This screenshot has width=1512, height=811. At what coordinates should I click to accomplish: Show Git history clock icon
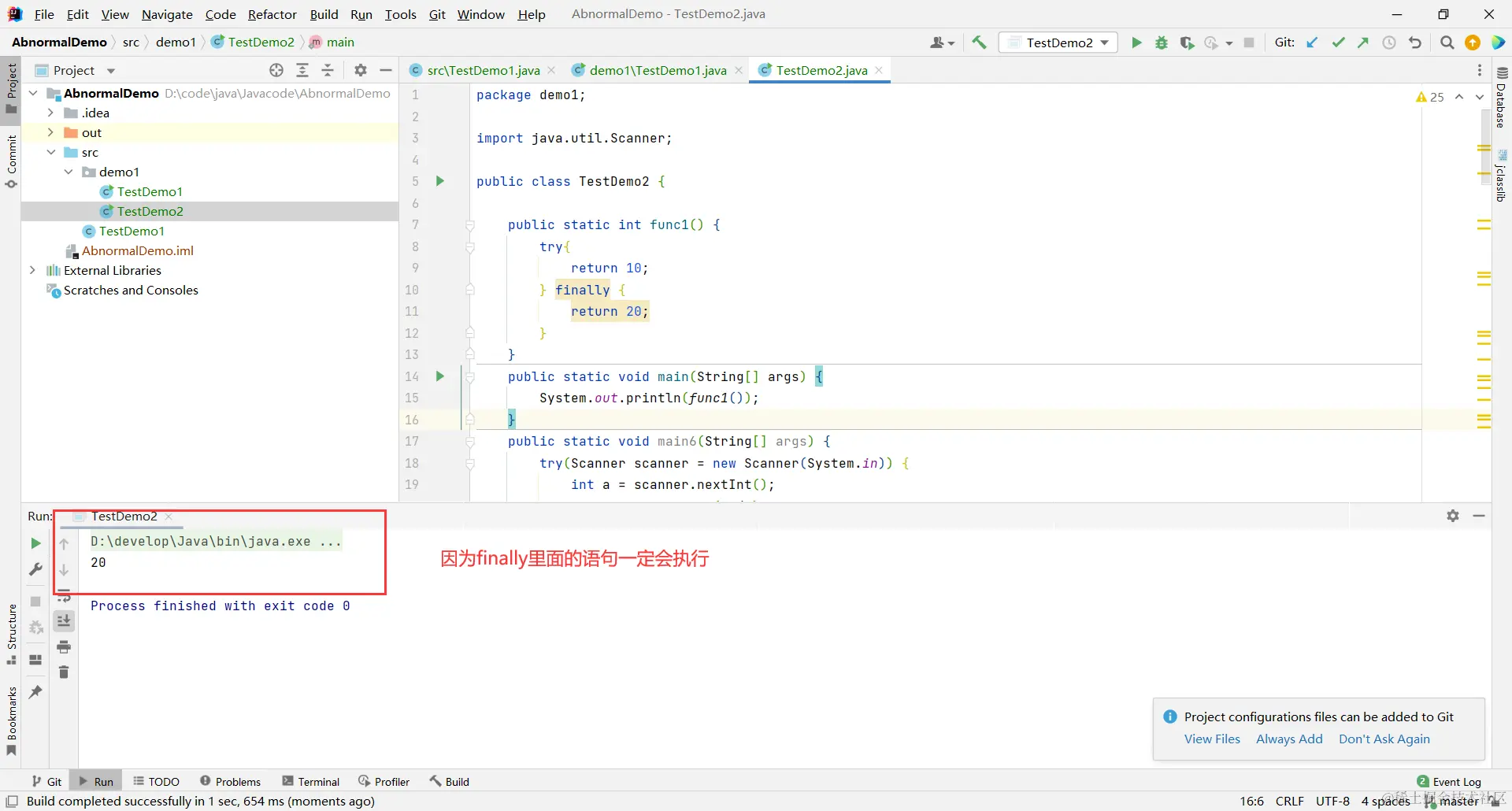pos(1389,43)
